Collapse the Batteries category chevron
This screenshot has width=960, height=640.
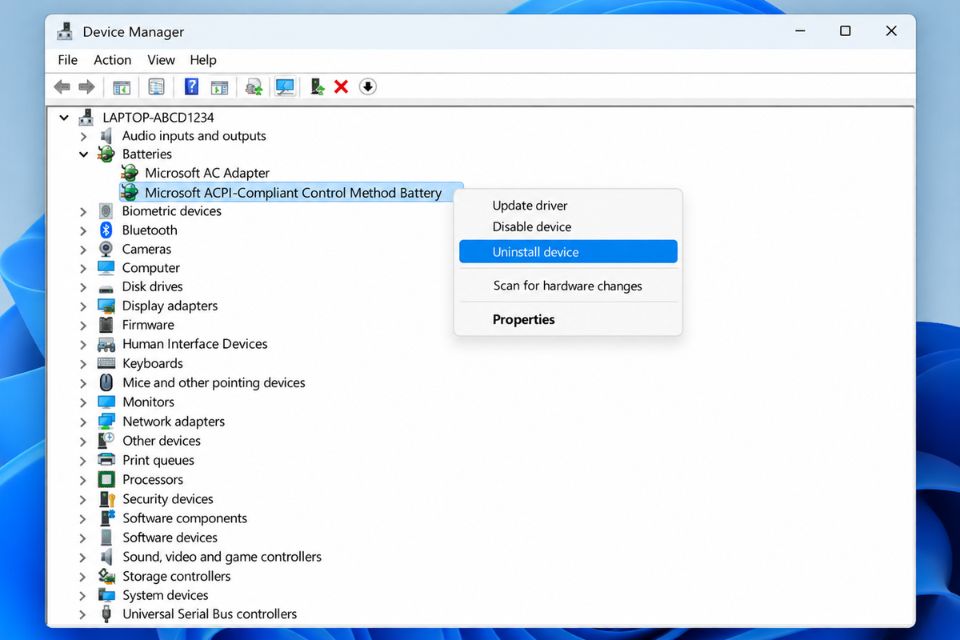tap(83, 154)
